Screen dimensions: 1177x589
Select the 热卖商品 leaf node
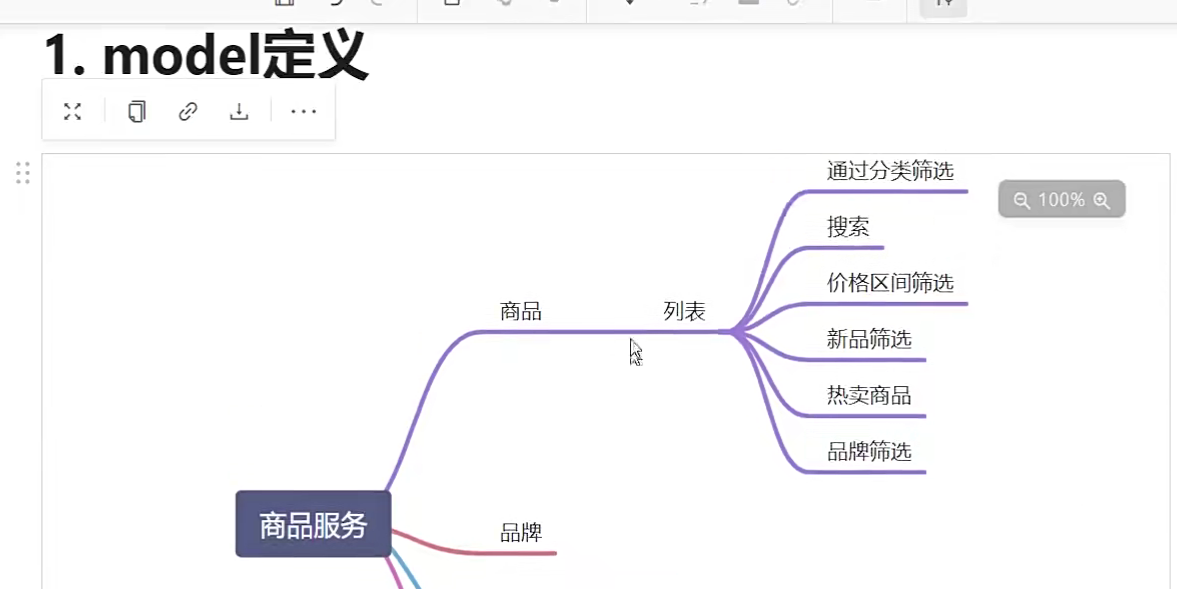tap(868, 395)
